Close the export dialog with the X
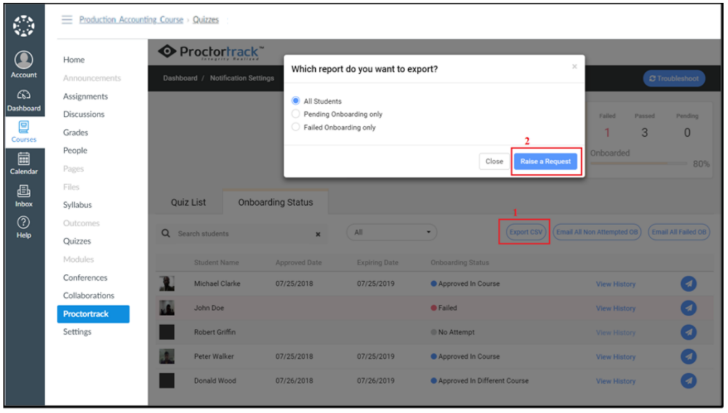The width and height of the screenshot is (728, 413). coord(574,66)
